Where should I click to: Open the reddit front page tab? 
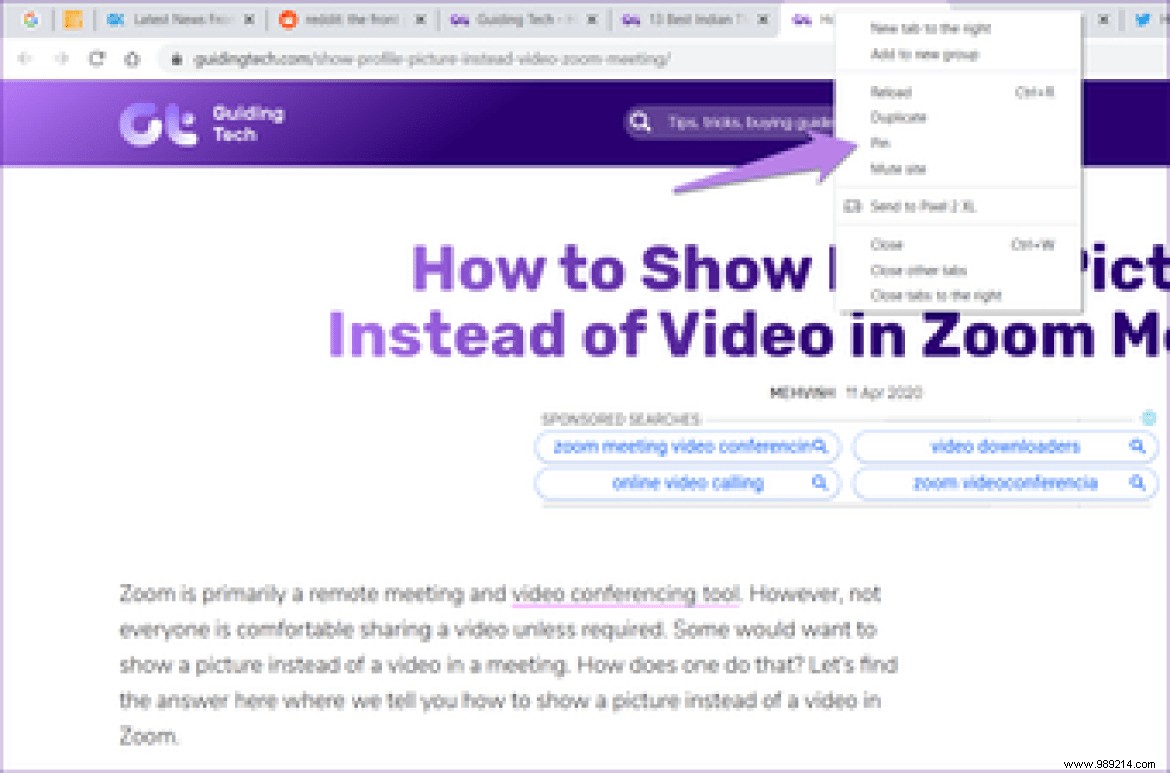click(x=340, y=19)
